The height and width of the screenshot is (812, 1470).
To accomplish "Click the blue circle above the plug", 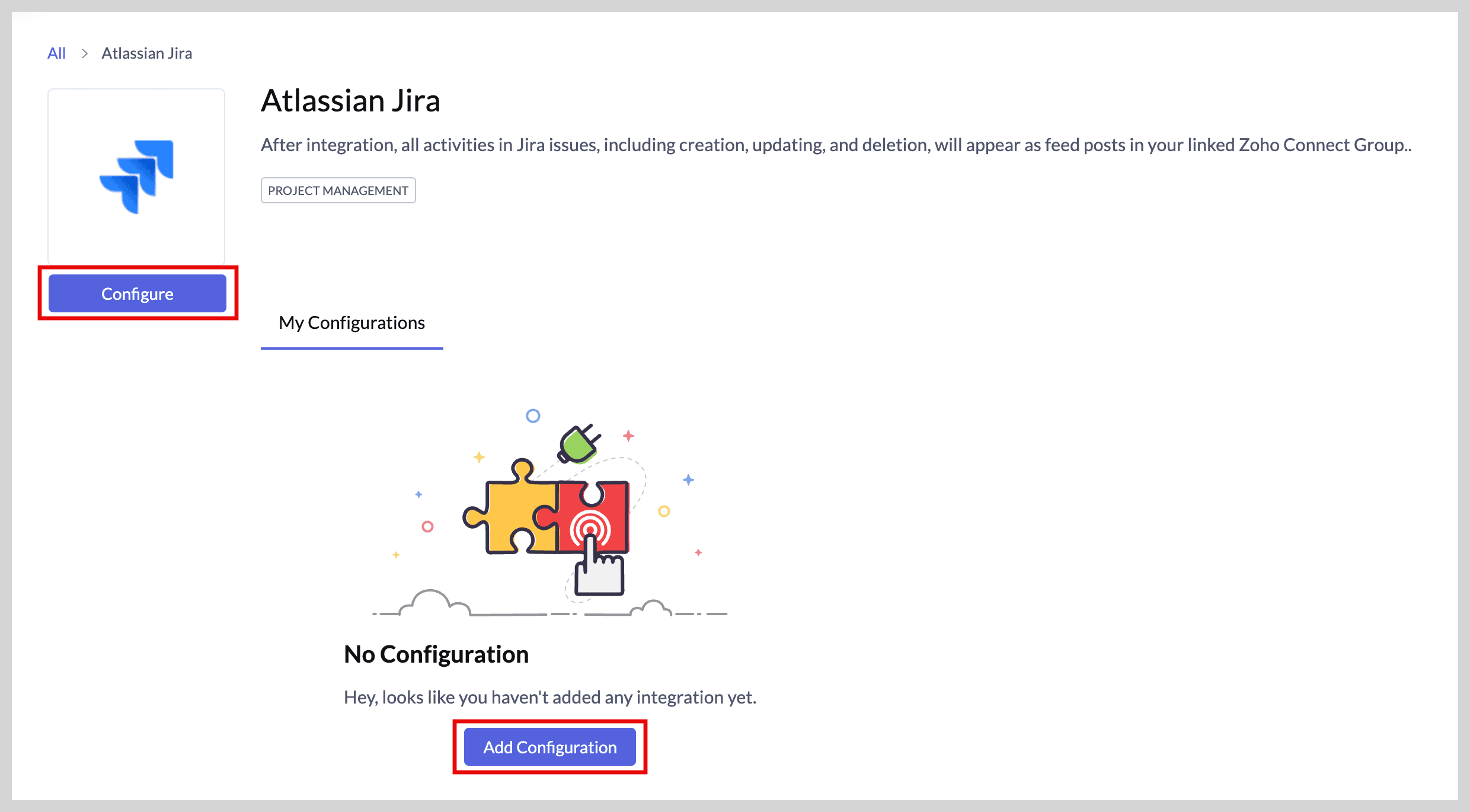I will pos(533,415).
